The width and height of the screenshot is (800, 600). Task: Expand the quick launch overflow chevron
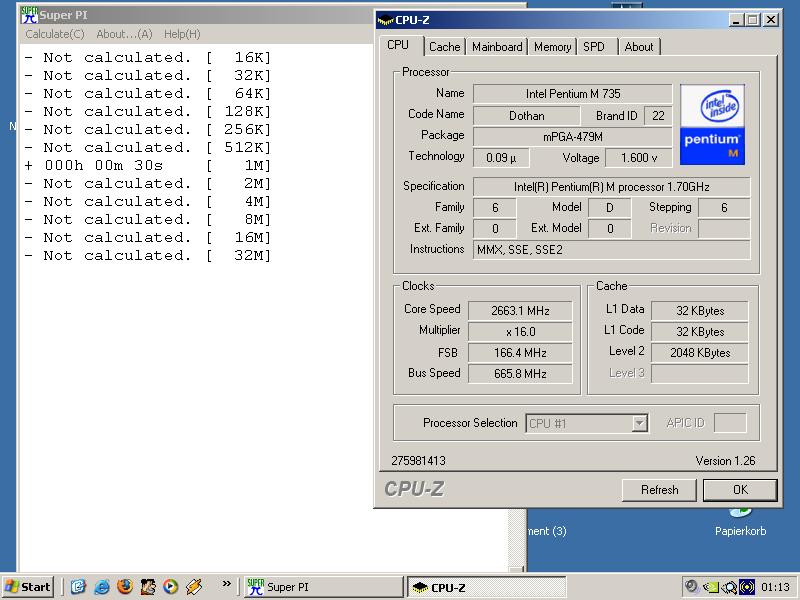(x=227, y=583)
